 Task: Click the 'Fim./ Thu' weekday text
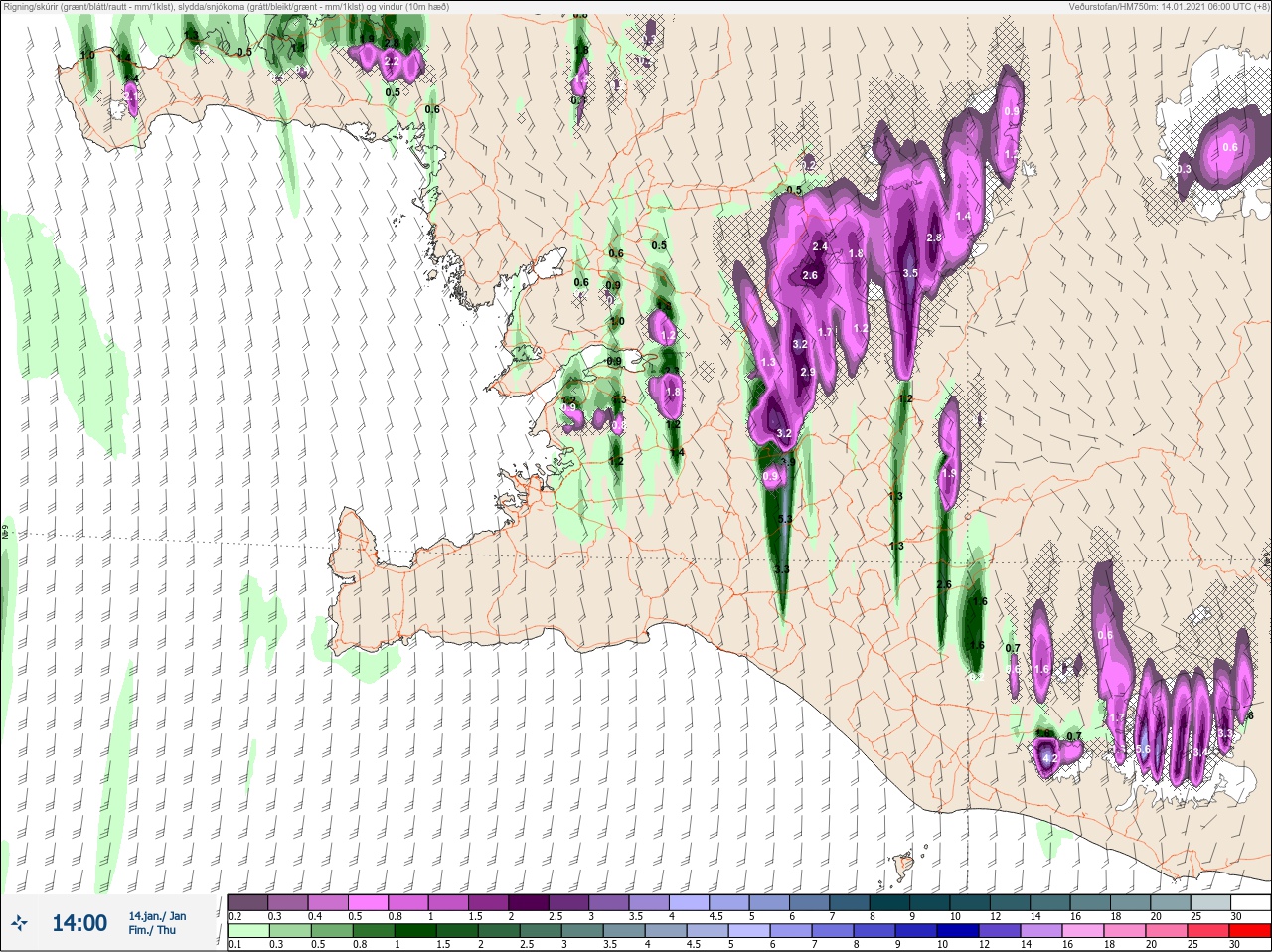pyautogui.click(x=152, y=930)
